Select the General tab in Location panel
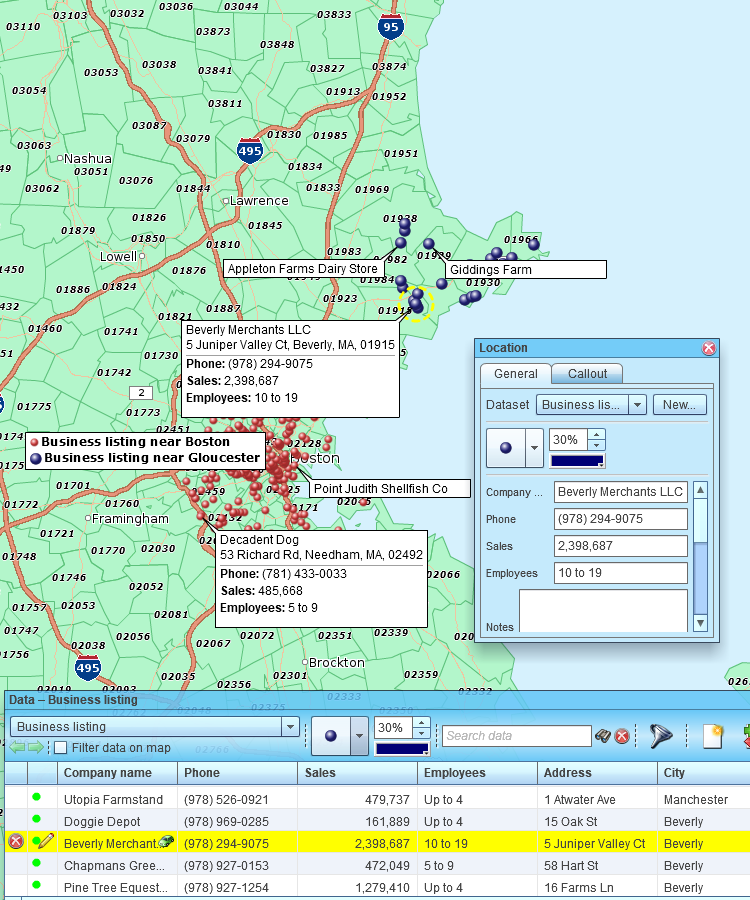This screenshot has width=750, height=900. coord(515,373)
